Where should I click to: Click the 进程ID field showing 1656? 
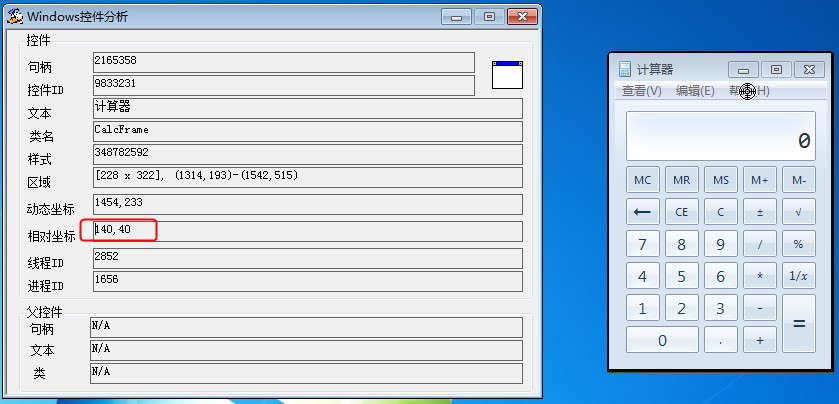click(x=308, y=281)
